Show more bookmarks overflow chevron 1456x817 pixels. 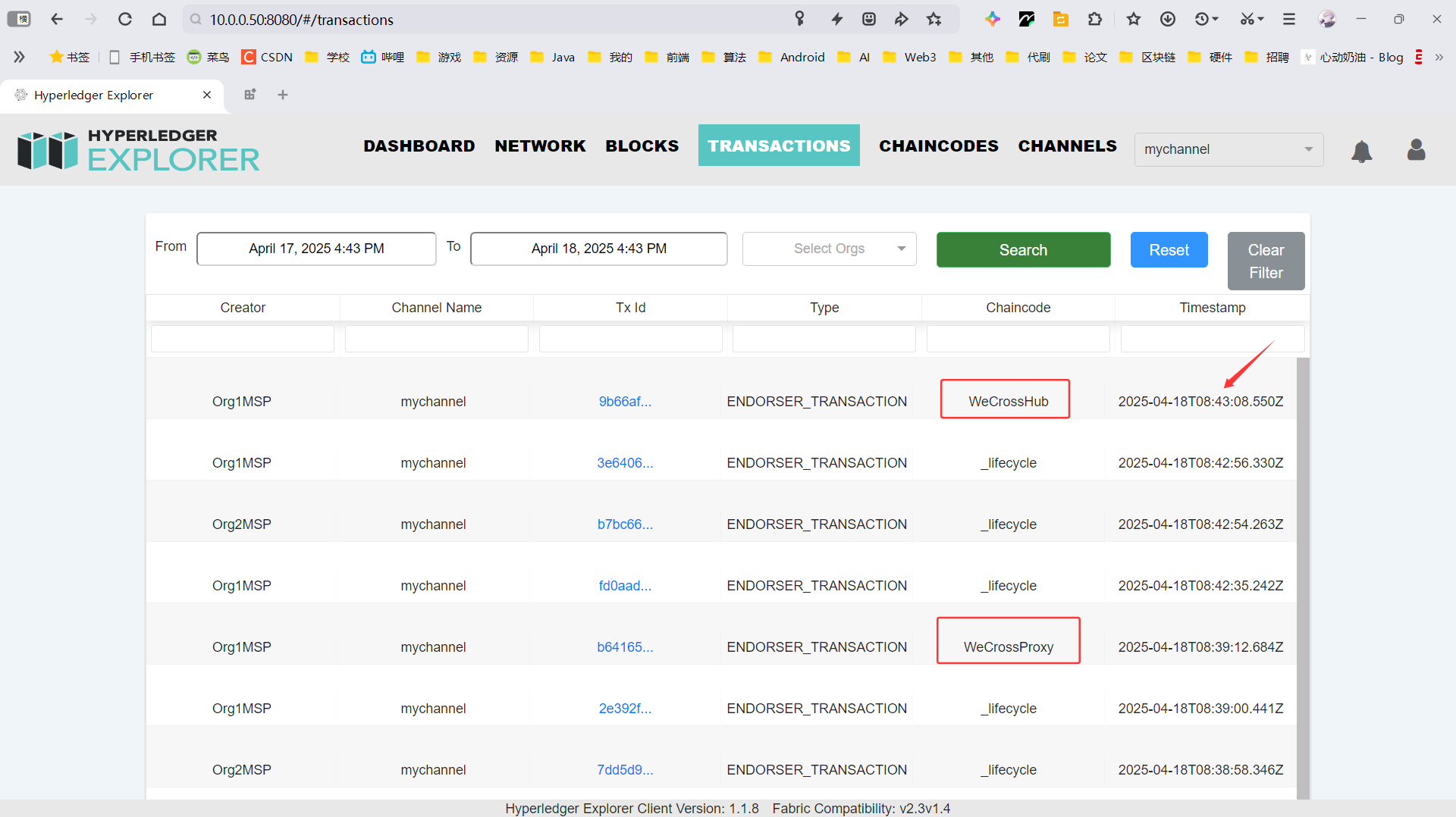pos(1439,57)
